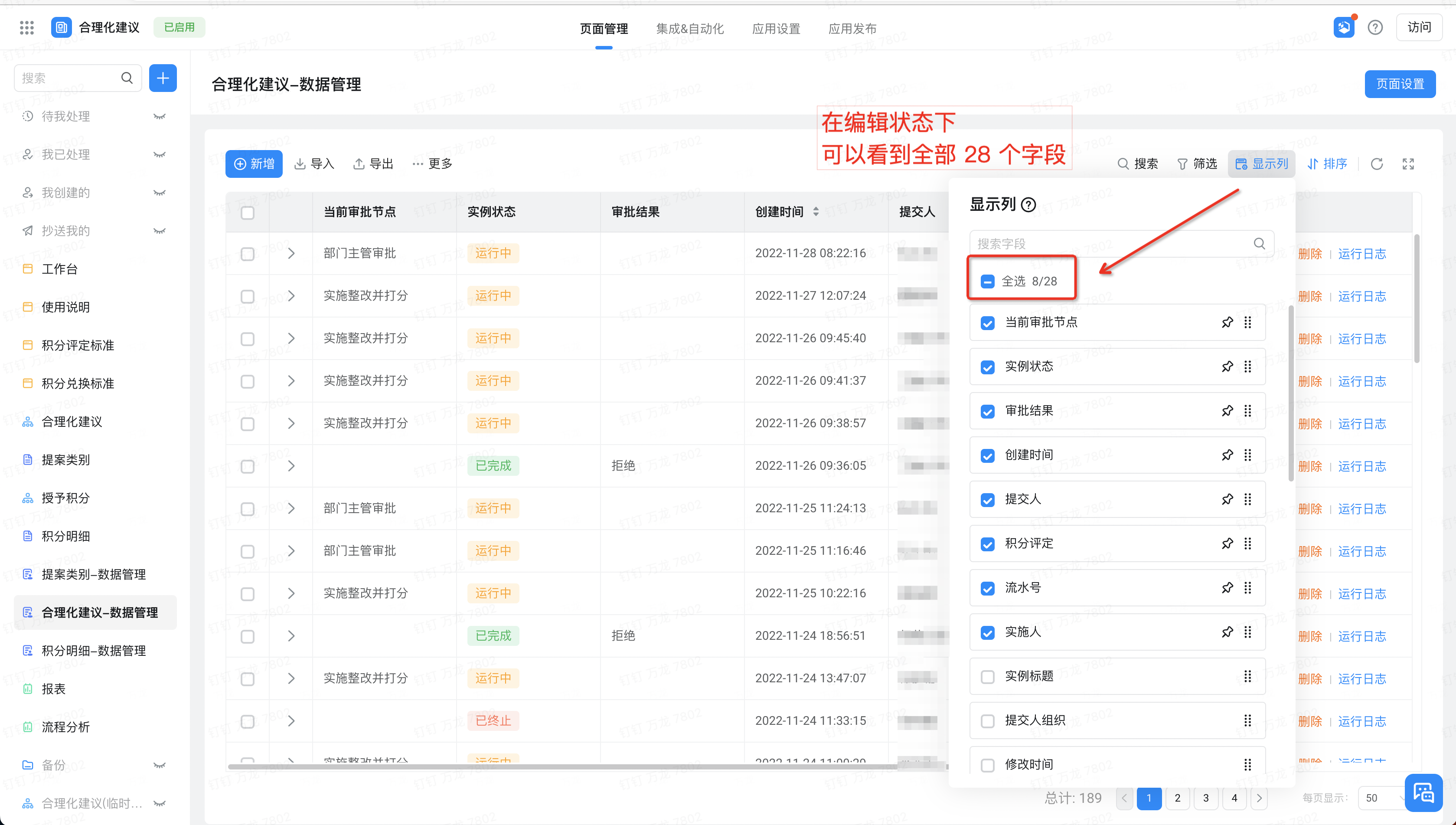1456x825 pixels.
Task: Expand the row dated 2022-11-24 11:33:15
Action: click(x=291, y=721)
